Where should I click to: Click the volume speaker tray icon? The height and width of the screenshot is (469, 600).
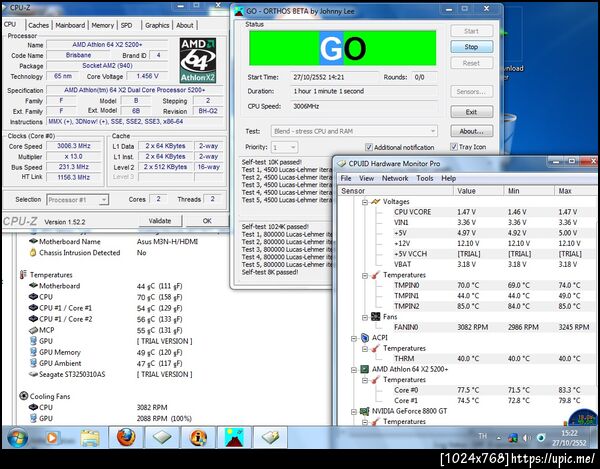527,438
